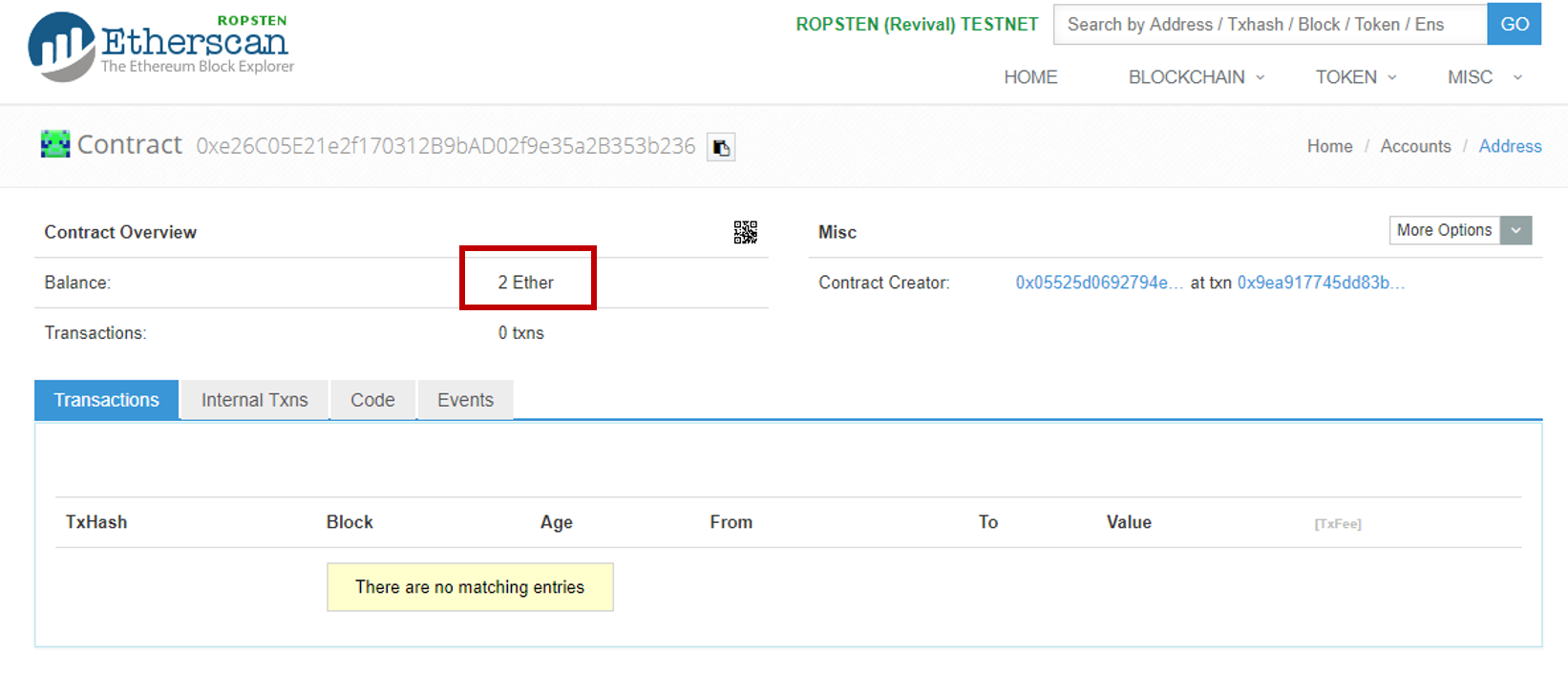
Task: Expand the More Options dropdown arrow
Action: [1516, 230]
